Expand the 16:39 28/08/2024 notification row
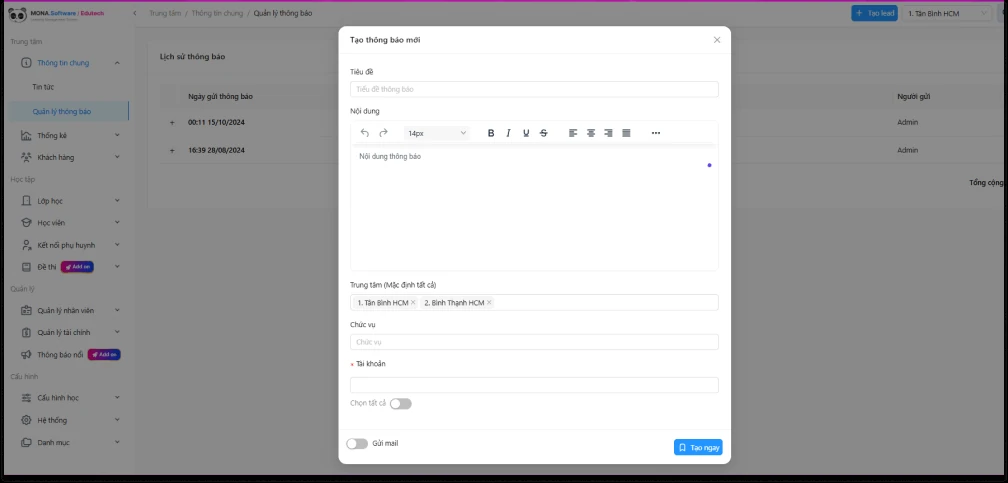This screenshot has height=483, width=1008. pyautogui.click(x=172, y=150)
